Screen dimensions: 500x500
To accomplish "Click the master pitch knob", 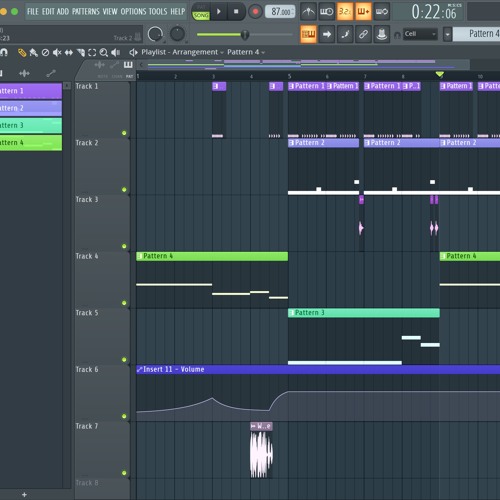I will point(177,34).
